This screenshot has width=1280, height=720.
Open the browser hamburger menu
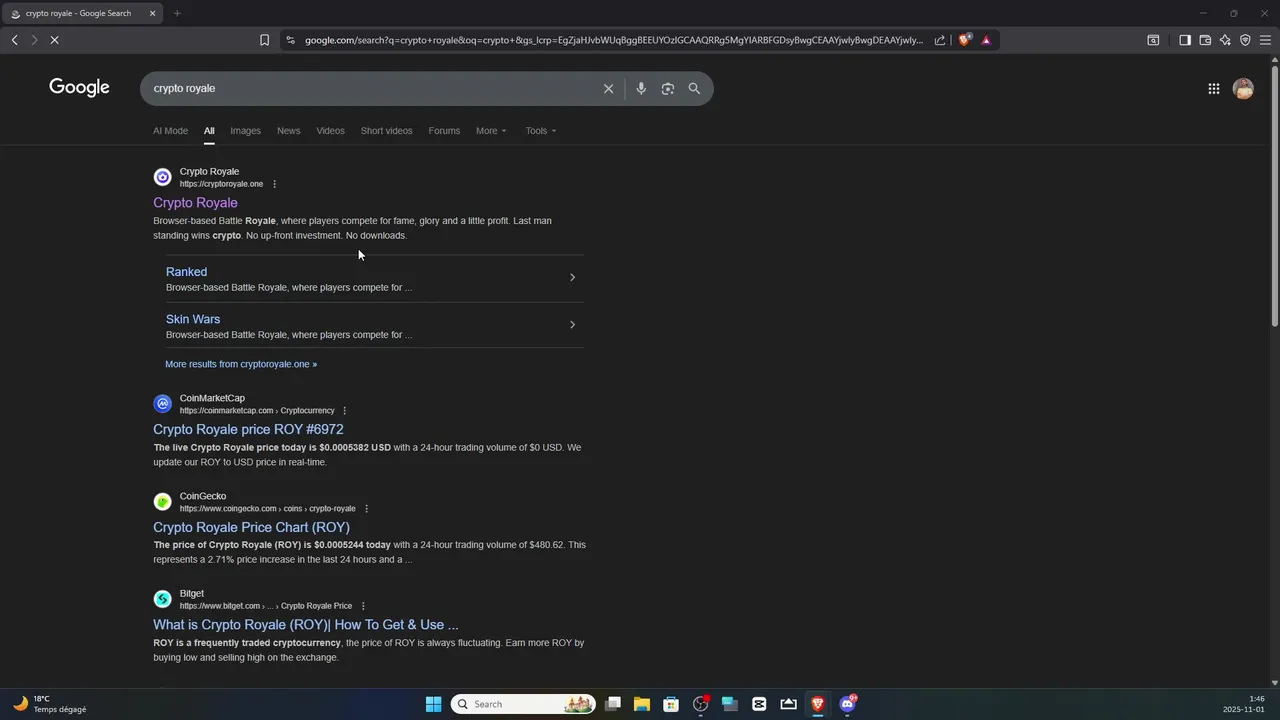pos(1265,40)
